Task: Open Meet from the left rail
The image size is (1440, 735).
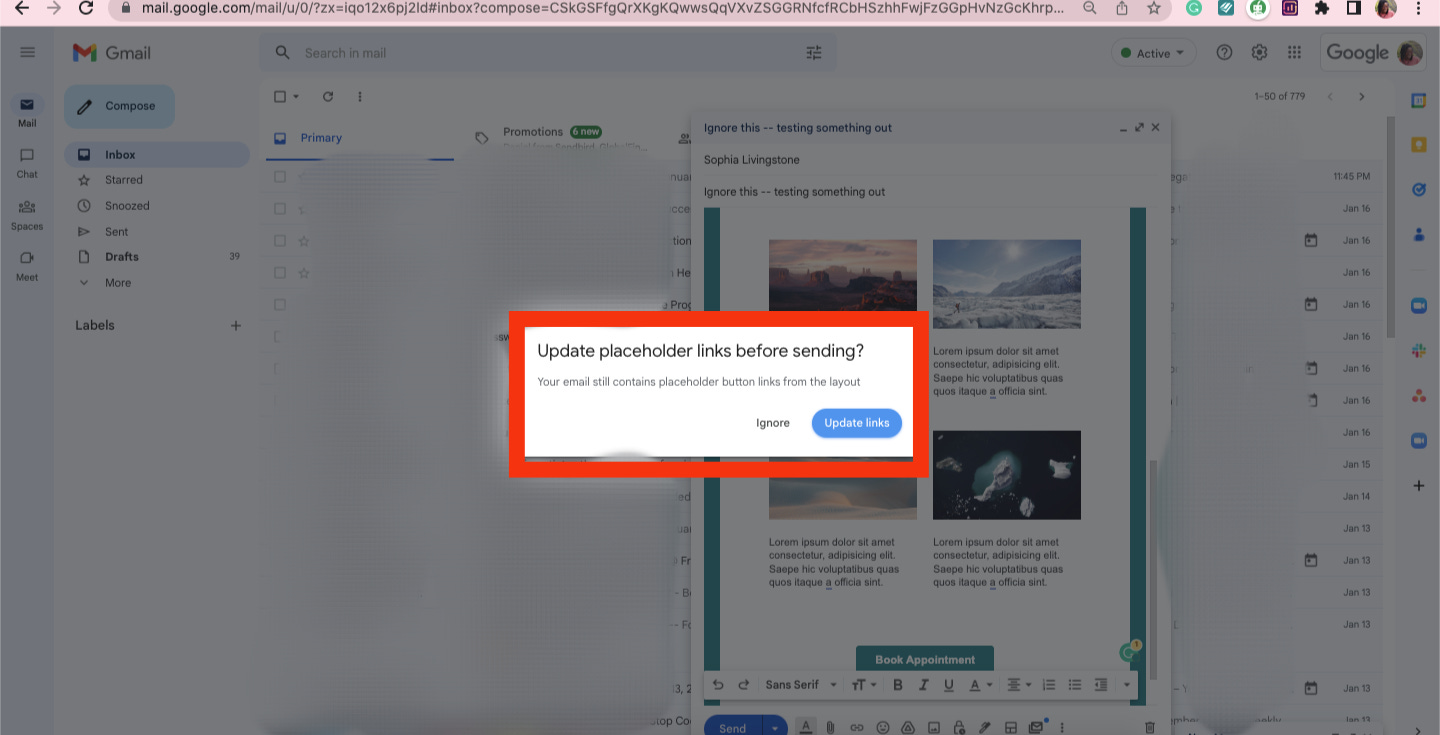Action: pos(27,266)
